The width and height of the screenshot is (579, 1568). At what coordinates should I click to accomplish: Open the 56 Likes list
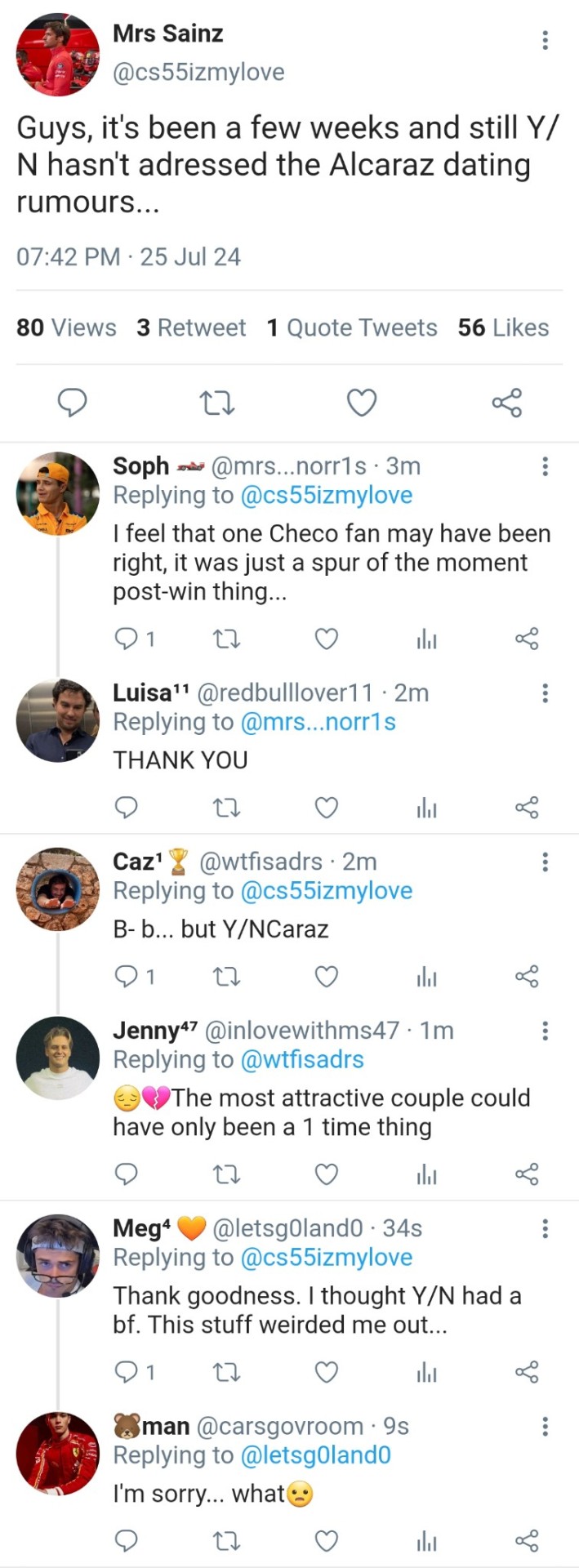(503, 327)
